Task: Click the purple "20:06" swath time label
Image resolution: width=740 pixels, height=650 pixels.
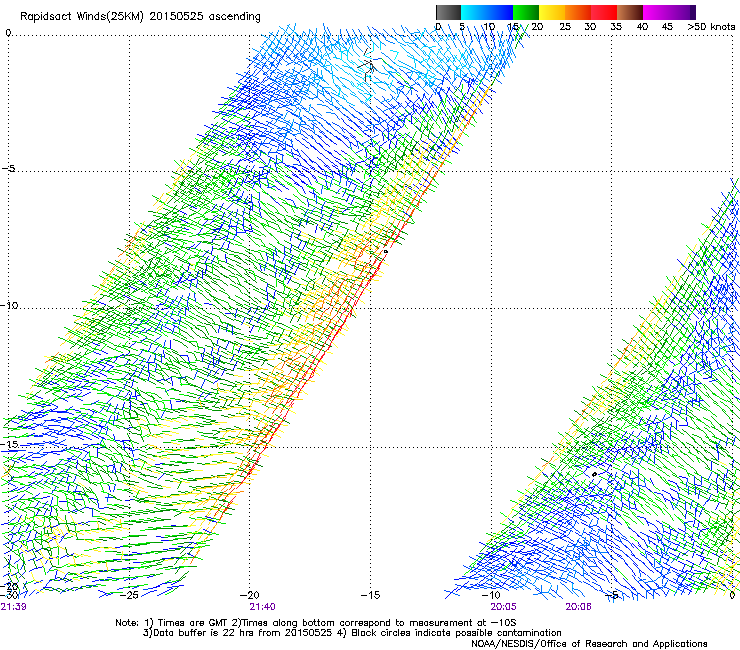Action: (578, 607)
